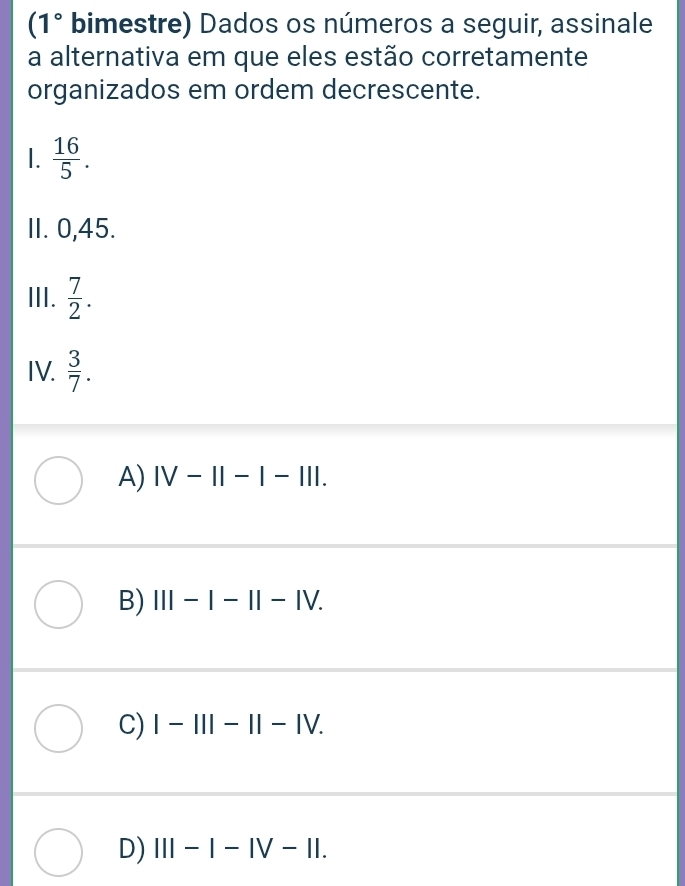Click the Roman numeral 'I.' item label
685x886 pixels.
[x=36, y=160]
